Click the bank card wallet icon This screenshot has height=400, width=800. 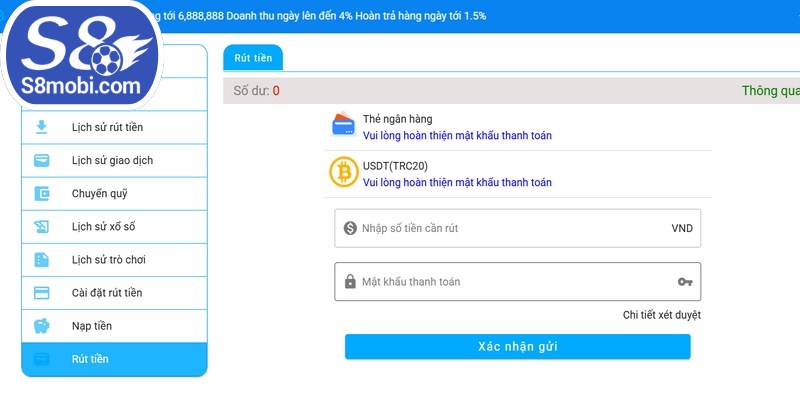pos(343,125)
